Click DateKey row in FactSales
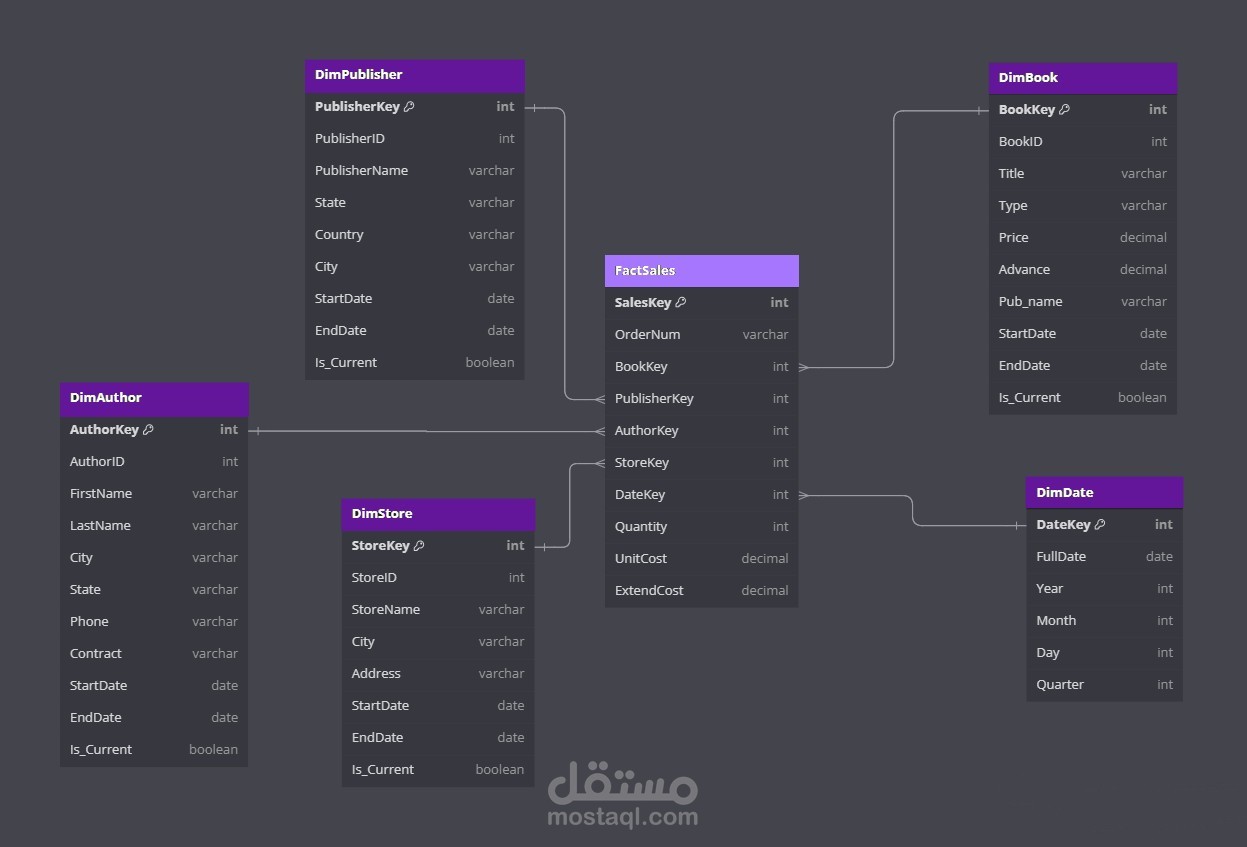The height and width of the screenshot is (847, 1247). point(702,495)
